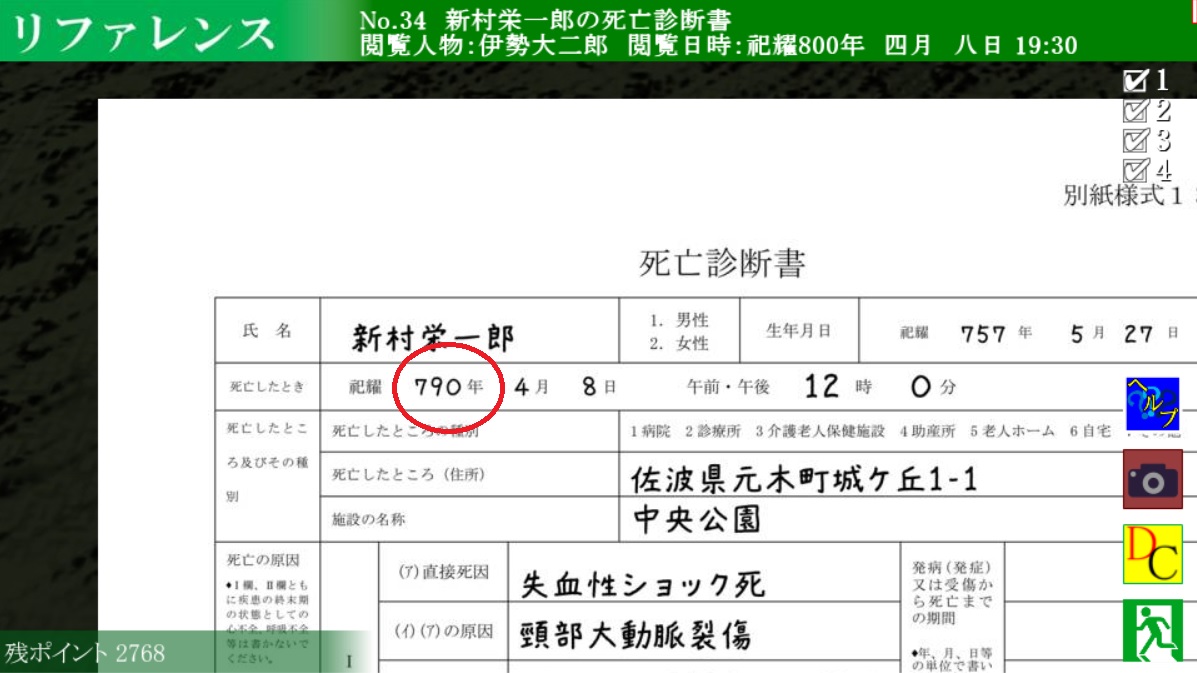Click the cause 頸部大動脈裂傷
Viewport: 1197px width, 673px height.
pos(636,634)
